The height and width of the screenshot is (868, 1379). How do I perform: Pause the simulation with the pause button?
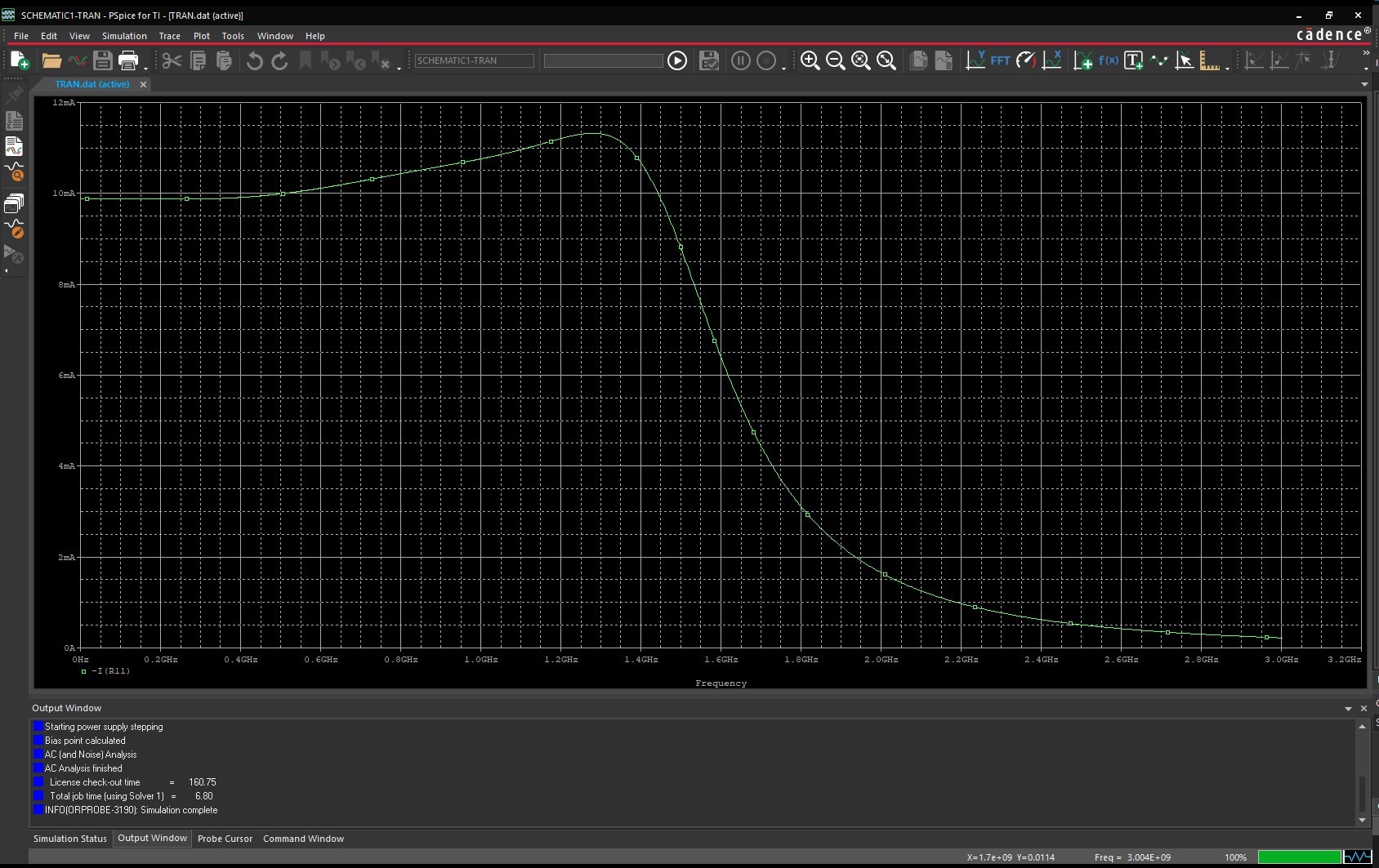[x=741, y=60]
